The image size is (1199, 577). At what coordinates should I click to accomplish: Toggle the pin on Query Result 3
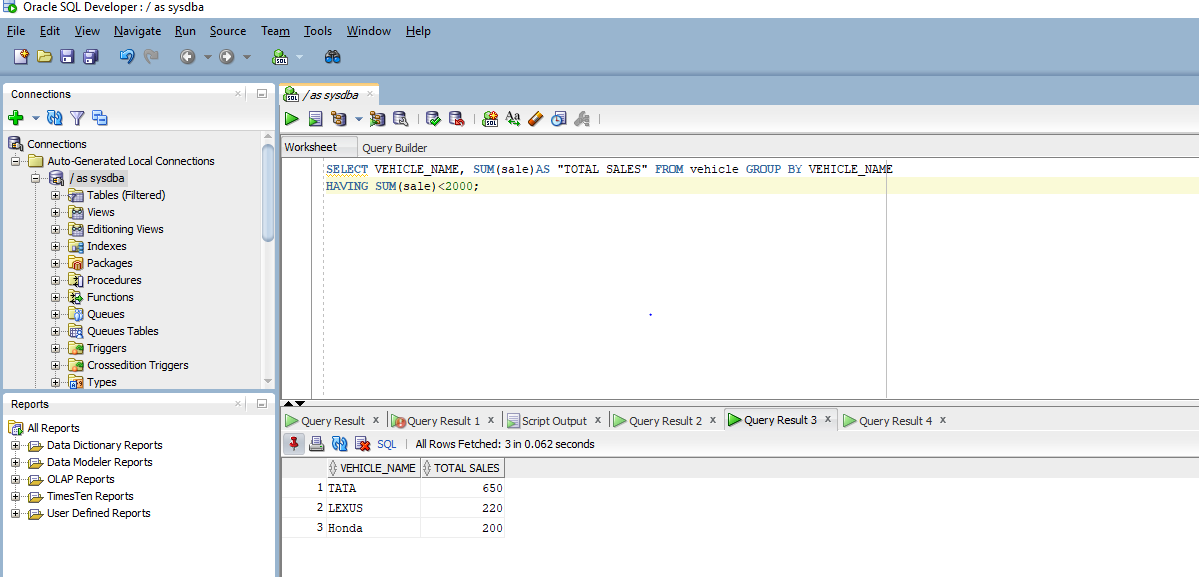coord(294,444)
